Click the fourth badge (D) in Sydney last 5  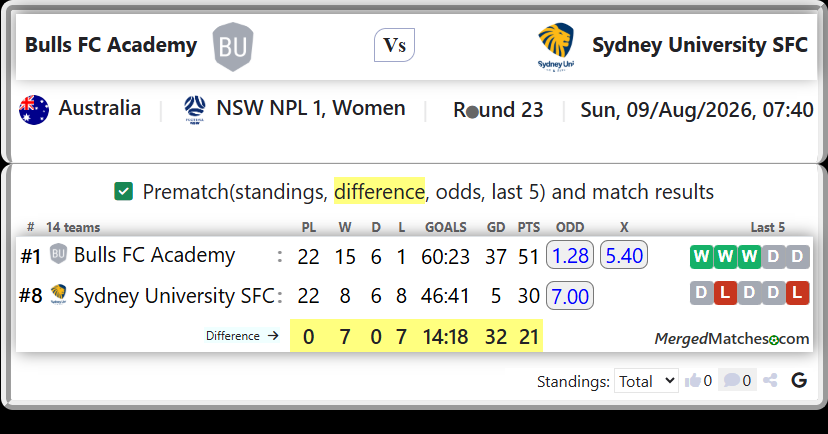pyautogui.click(x=773, y=293)
